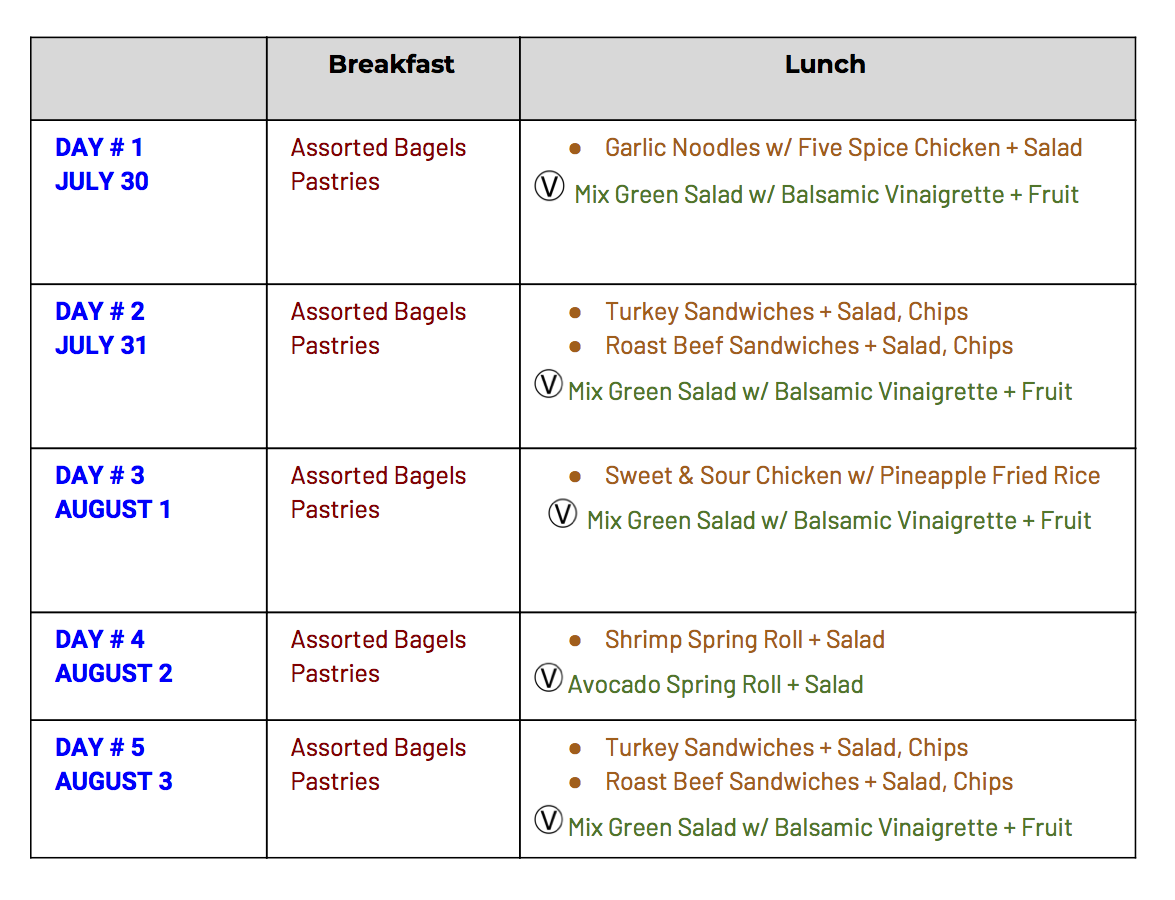Click the vegetarian V icon in Day 2 lunch
Screen dimensions: 1175x900
(x=548, y=384)
